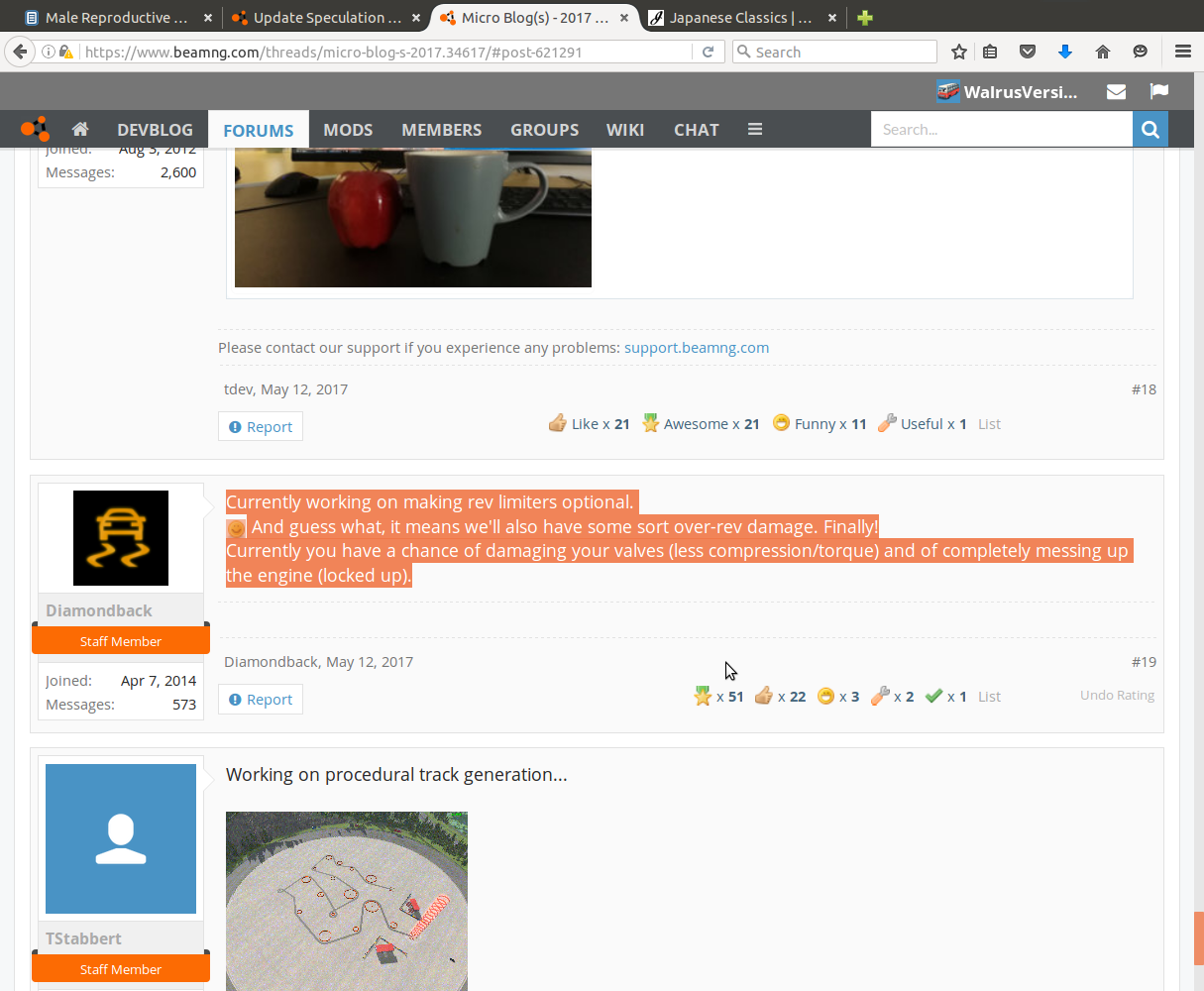
Task: Click the Awesome star on Diamondback's post
Action: (703, 696)
